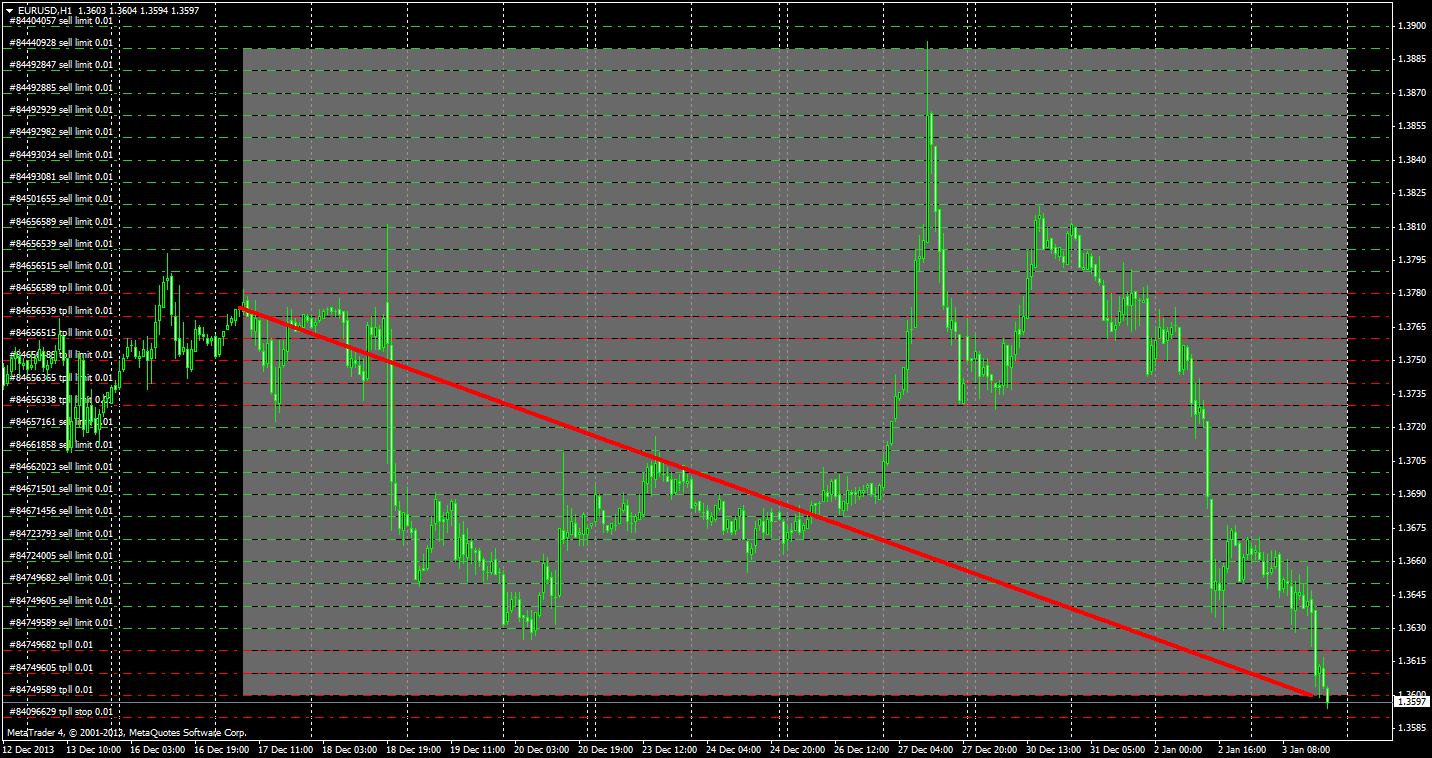Select order label #84671501 sell limit 0.01
Viewport: 1432px width, 758px height.
61,489
